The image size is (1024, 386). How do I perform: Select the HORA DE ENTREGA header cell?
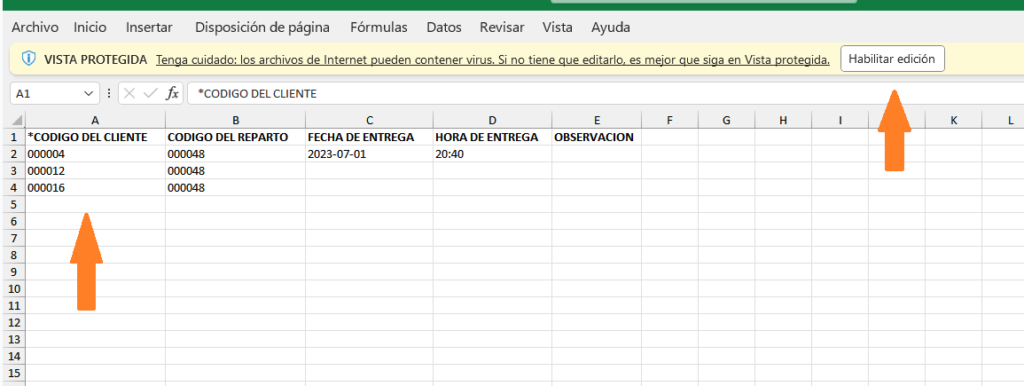(x=492, y=137)
